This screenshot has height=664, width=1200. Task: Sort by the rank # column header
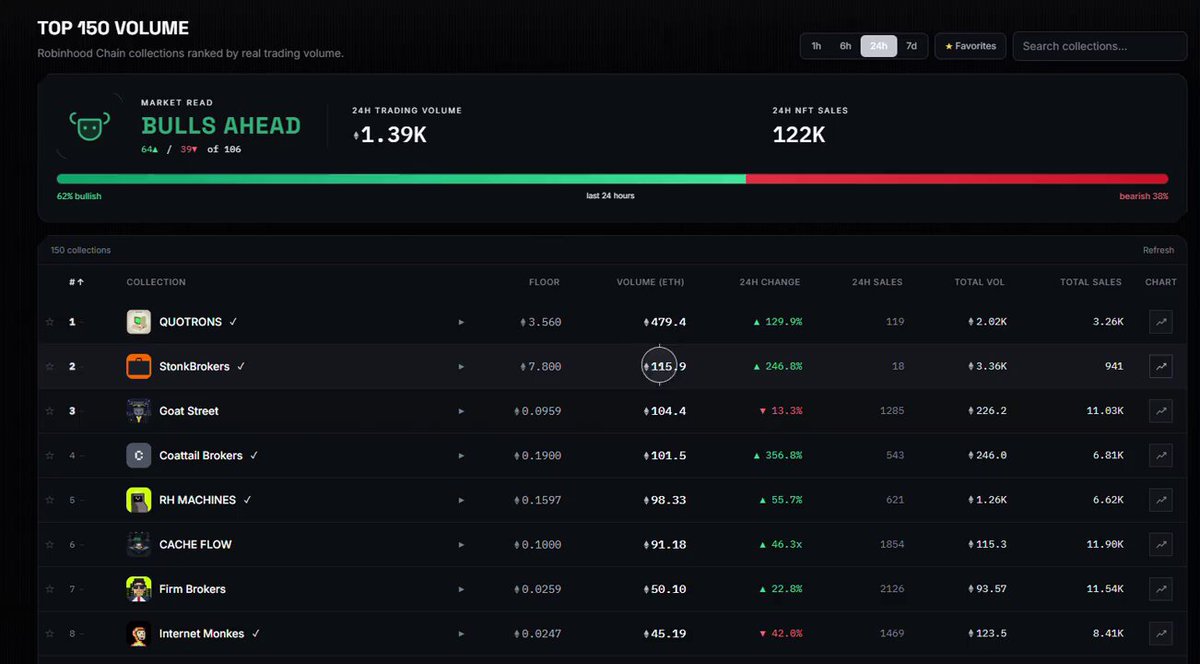tap(76, 282)
